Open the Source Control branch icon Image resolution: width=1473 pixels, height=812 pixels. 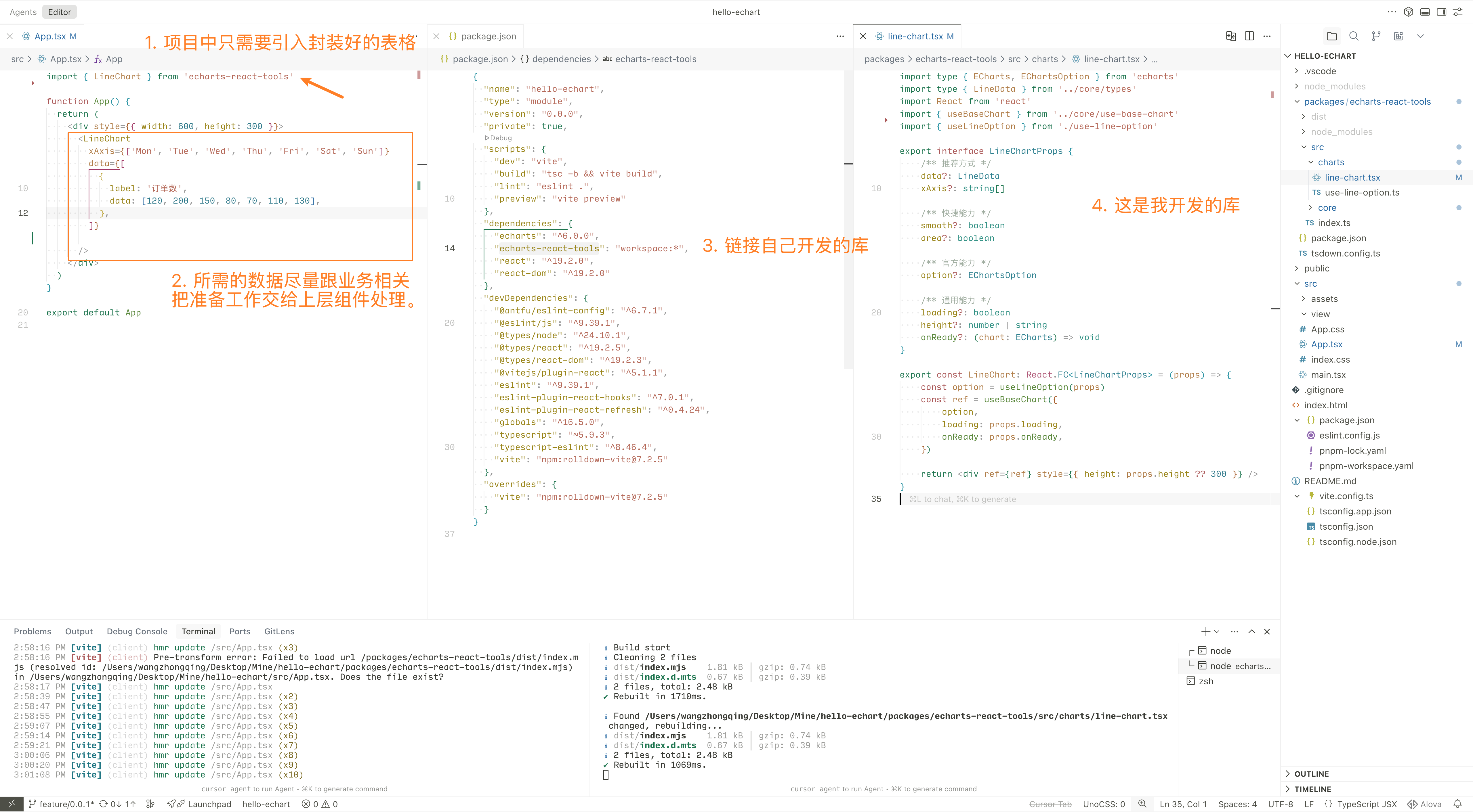[x=1376, y=36]
